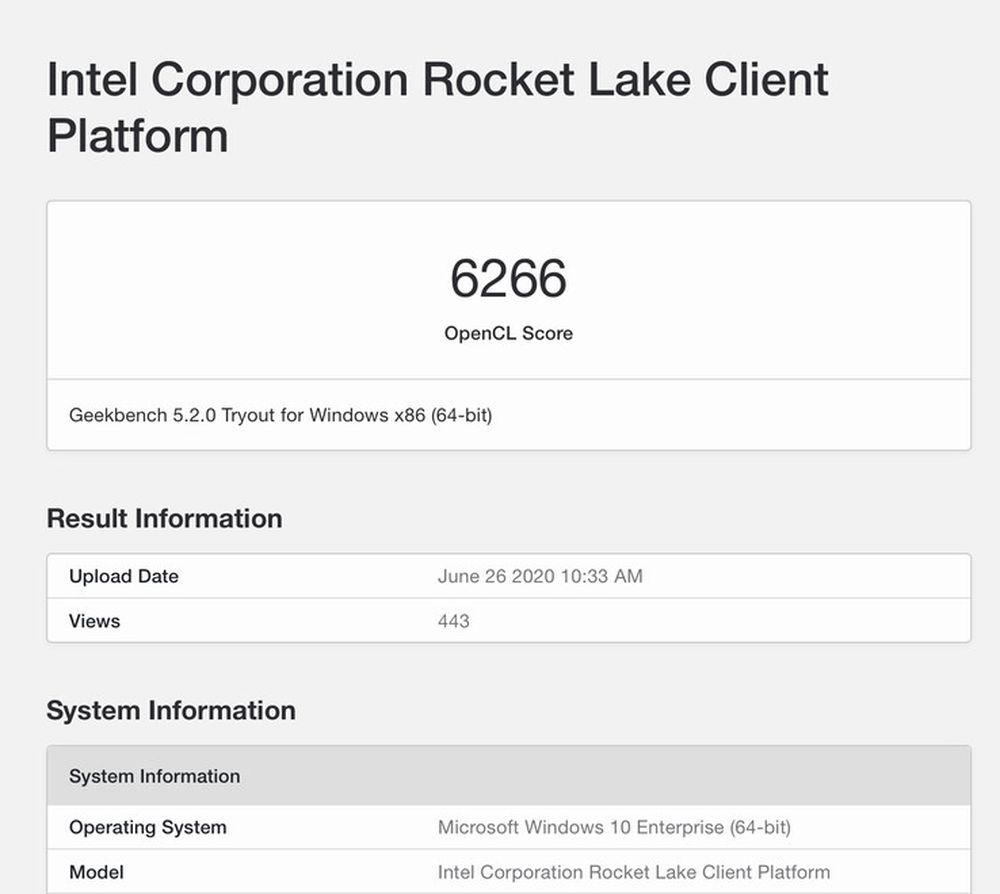The height and width of the screenshot is (894, 1000).
Task: Click the large page title heading
Action: coord(437,107)
